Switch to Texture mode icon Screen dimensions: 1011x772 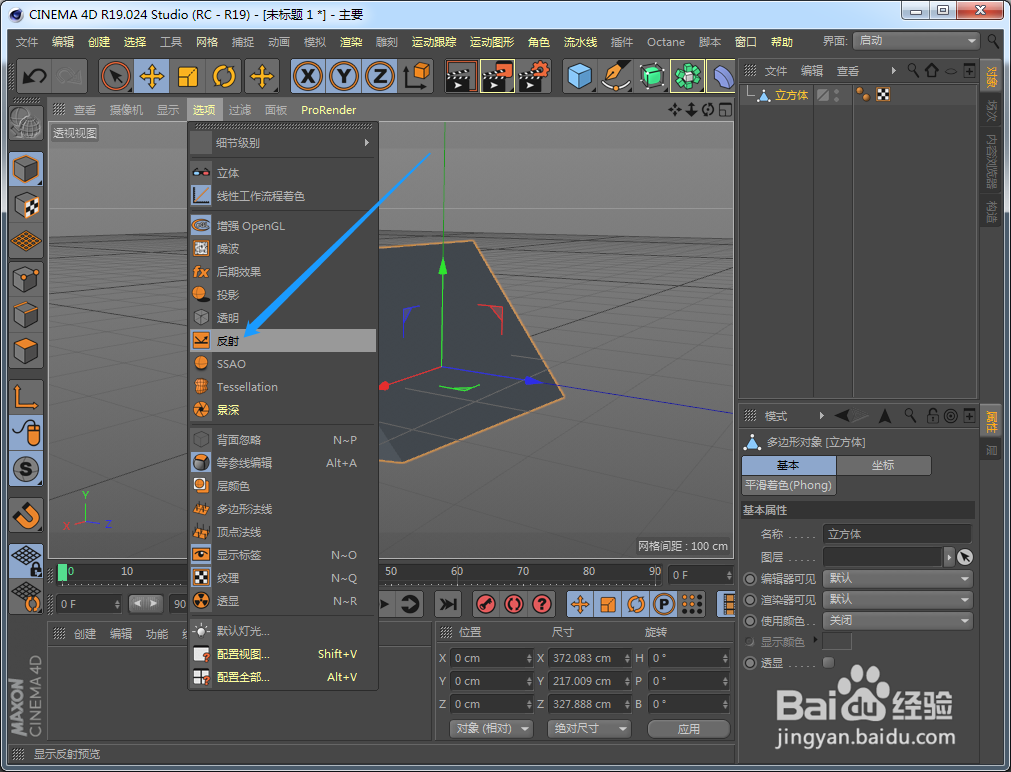click(26, 206)
